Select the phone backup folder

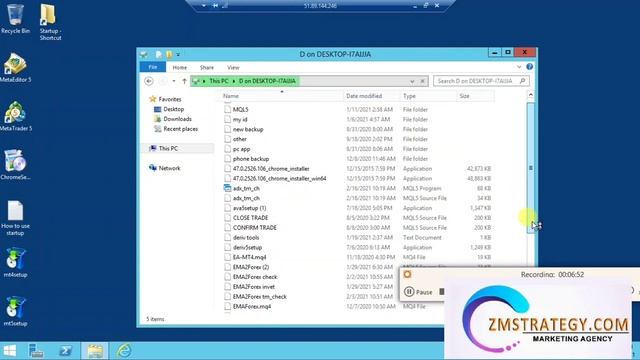click(x=251, y=159)
